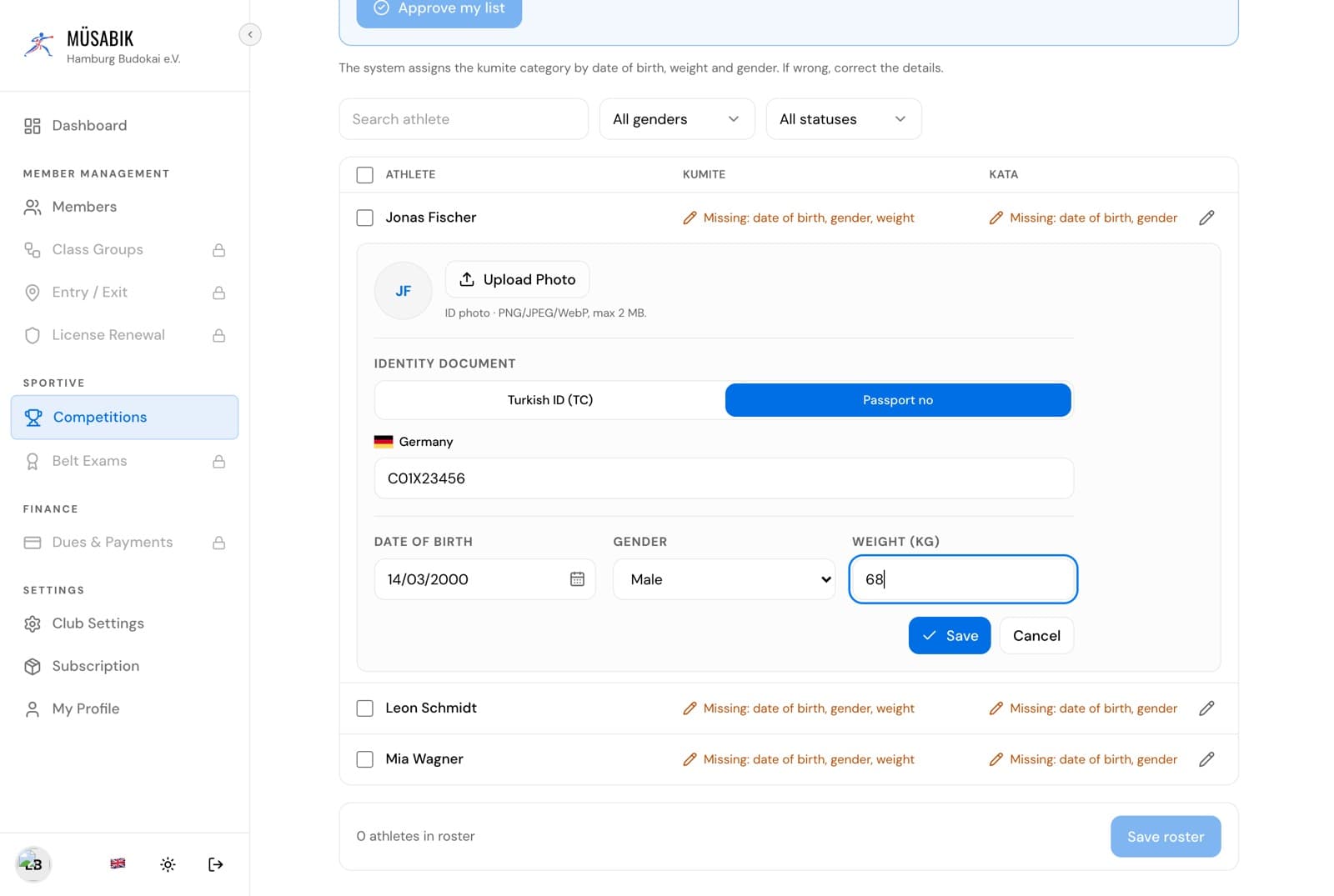This screenshot has width=1334, height=896.
Task: Select Competitions in sidebar
Action: (124, 417)
